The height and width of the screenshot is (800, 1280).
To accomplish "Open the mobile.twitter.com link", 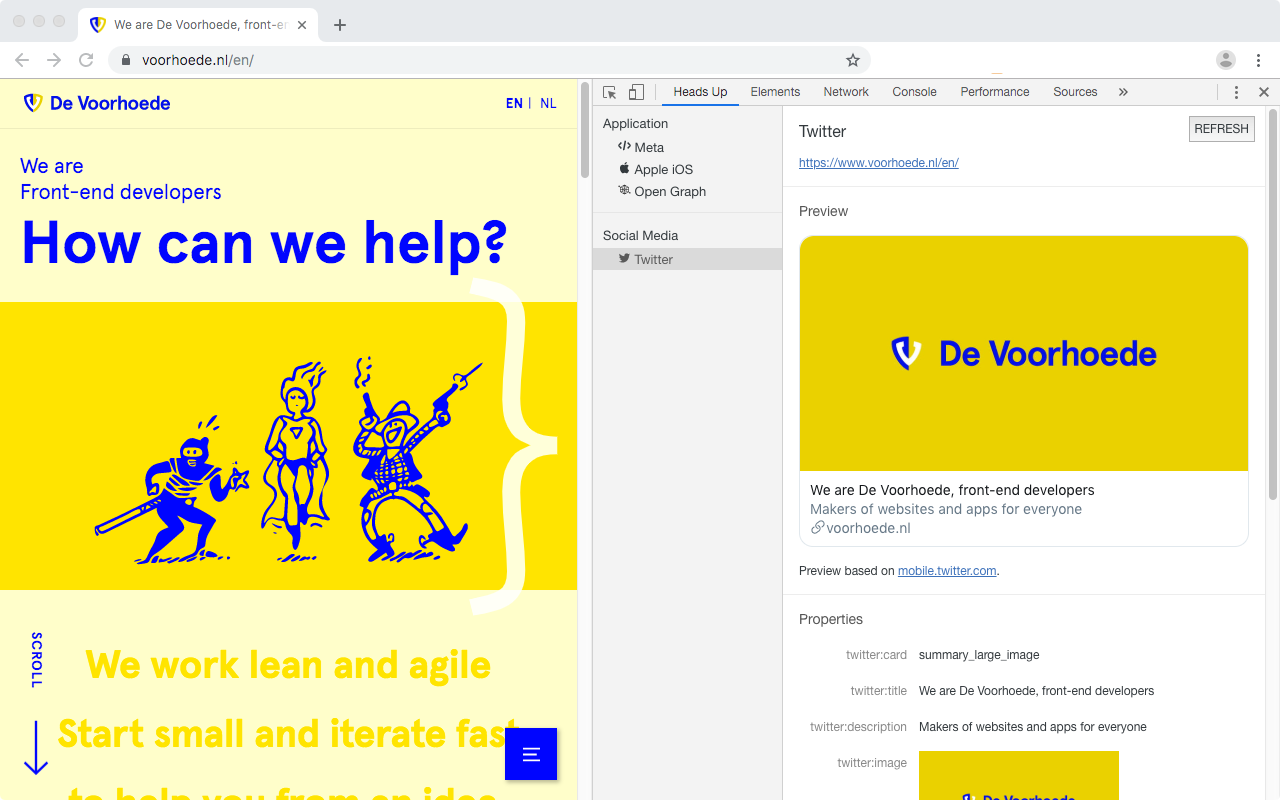I will pos(947,571).
